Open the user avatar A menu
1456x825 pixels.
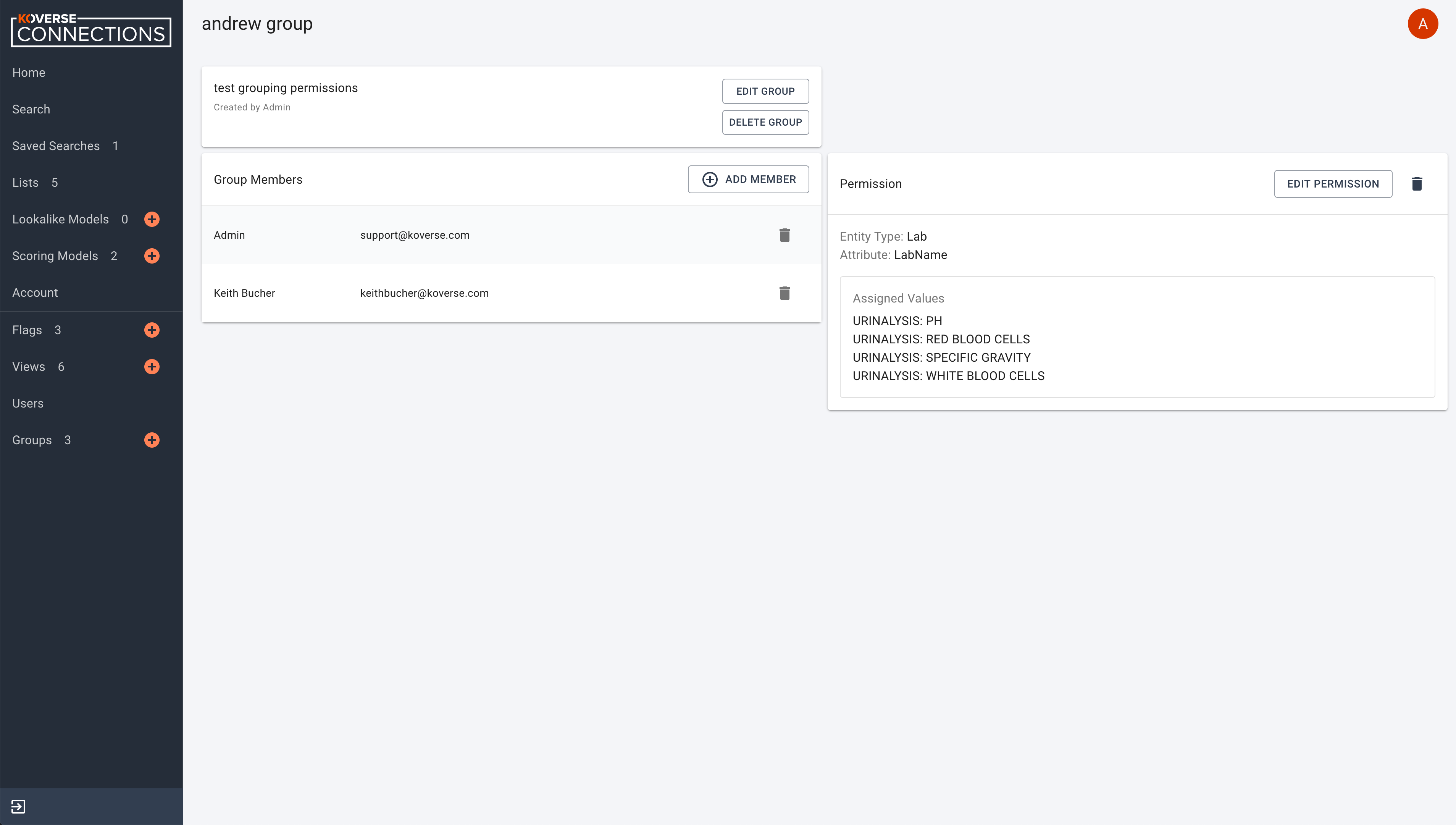click(x=1422, y=24)
